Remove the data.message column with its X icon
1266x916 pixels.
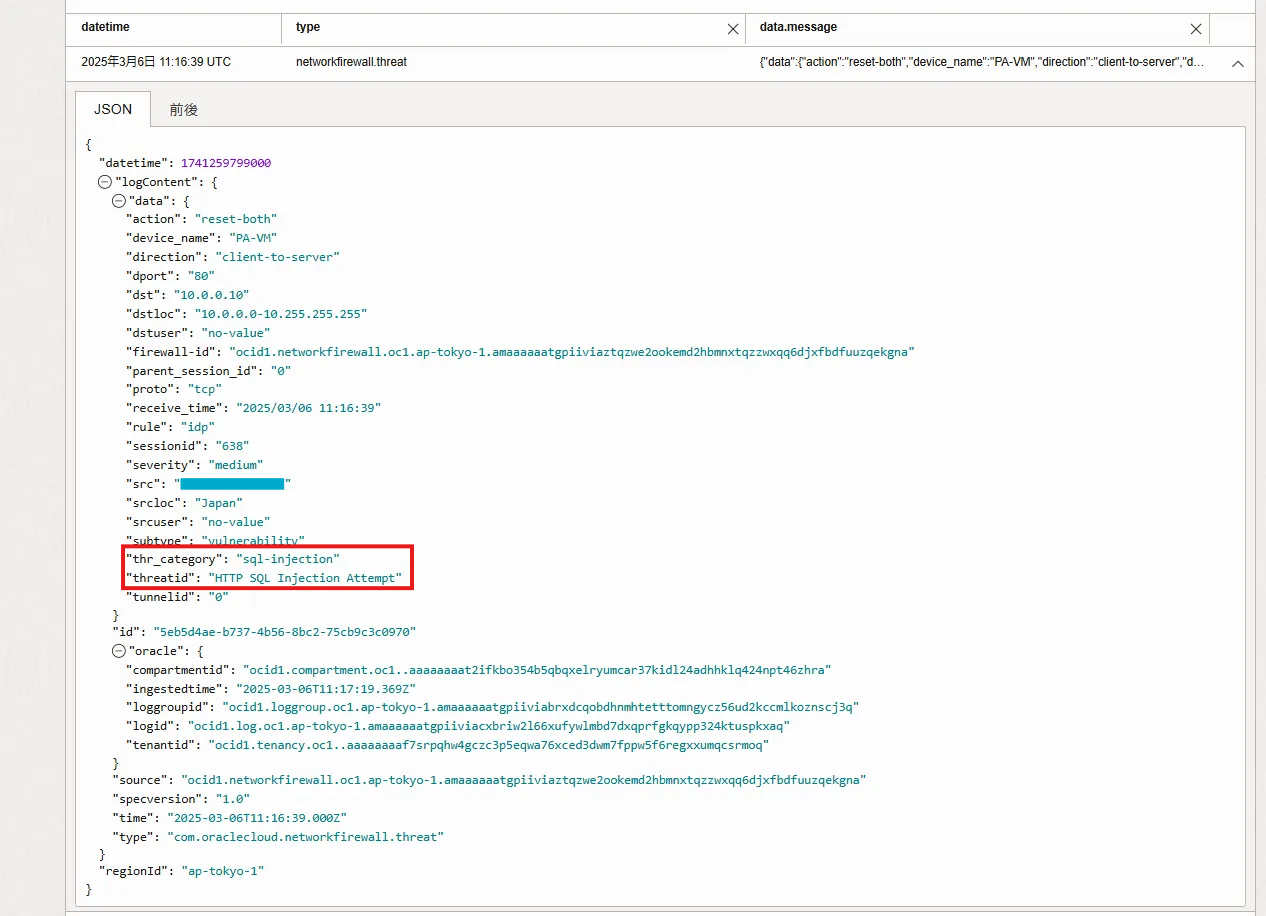(1195, 29)
